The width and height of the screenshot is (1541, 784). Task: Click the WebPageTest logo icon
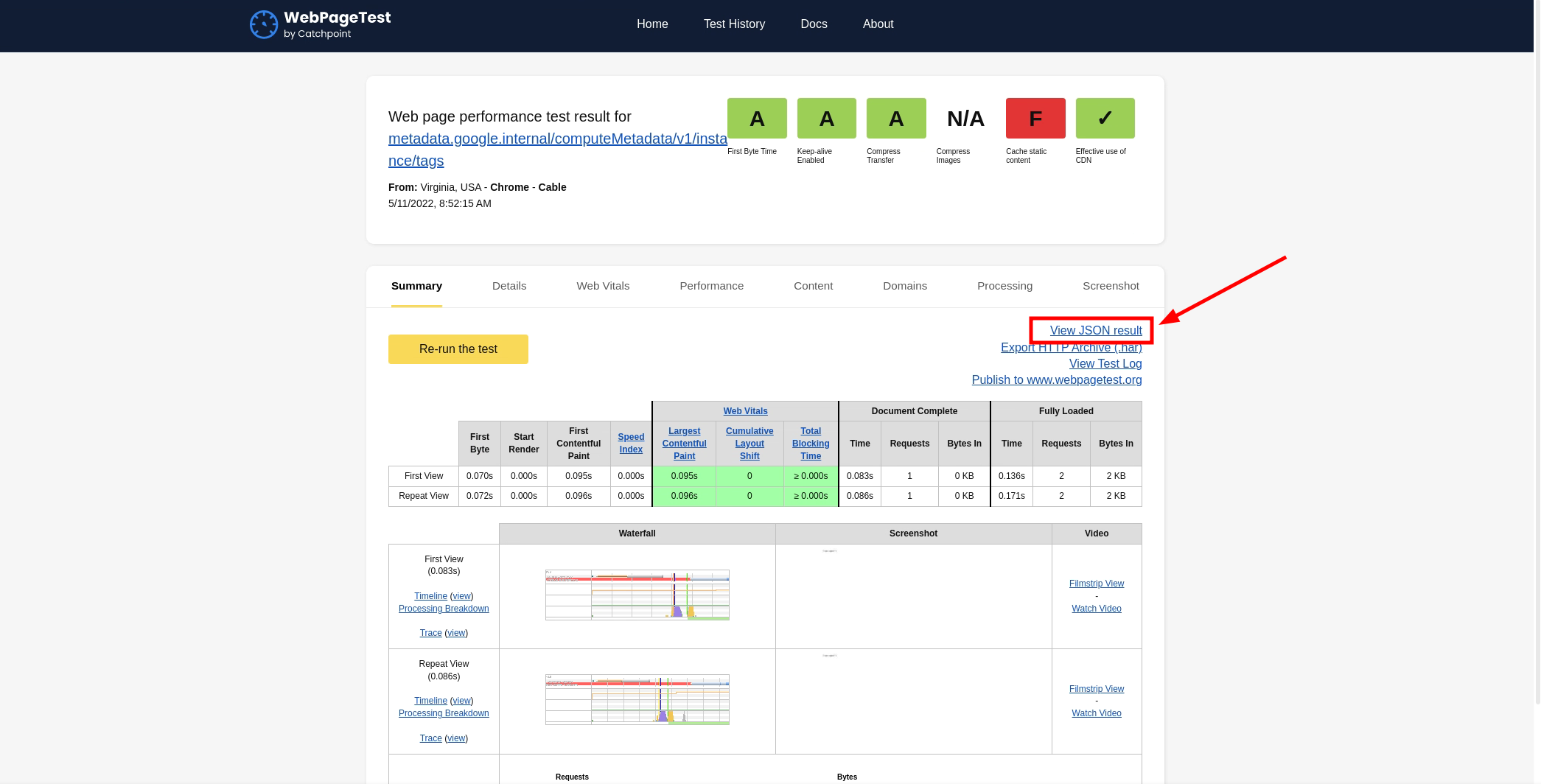click(263, 24)
